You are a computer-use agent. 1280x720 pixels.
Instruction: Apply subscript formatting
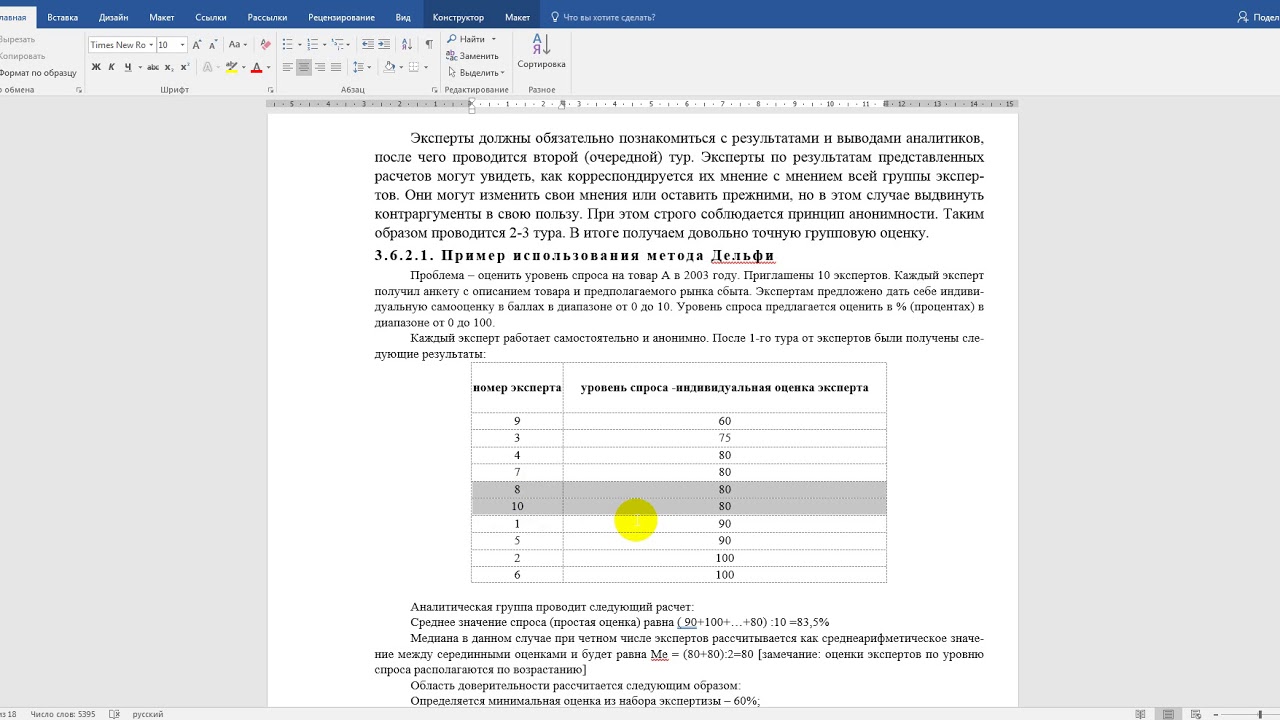pos(169,67)
